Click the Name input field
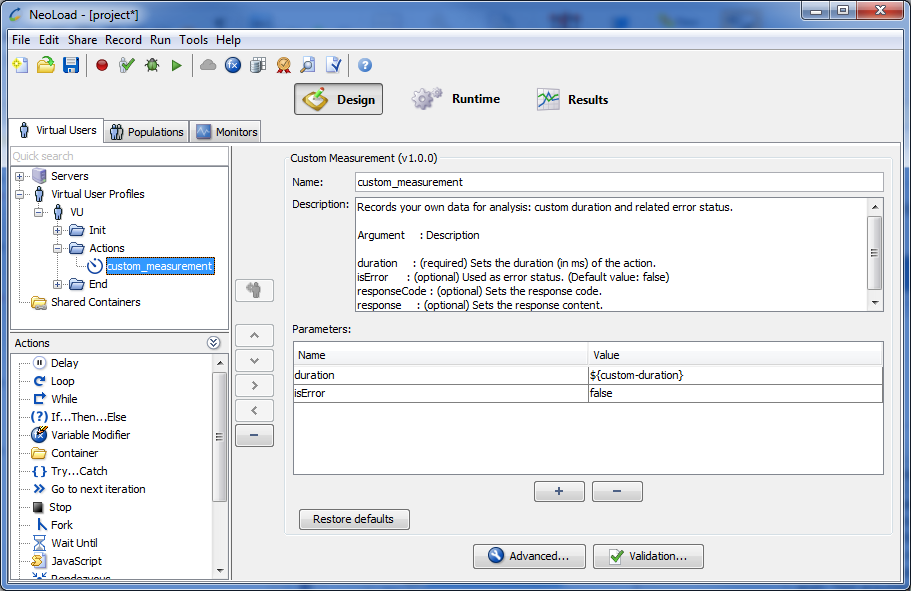 click(619, 182)
